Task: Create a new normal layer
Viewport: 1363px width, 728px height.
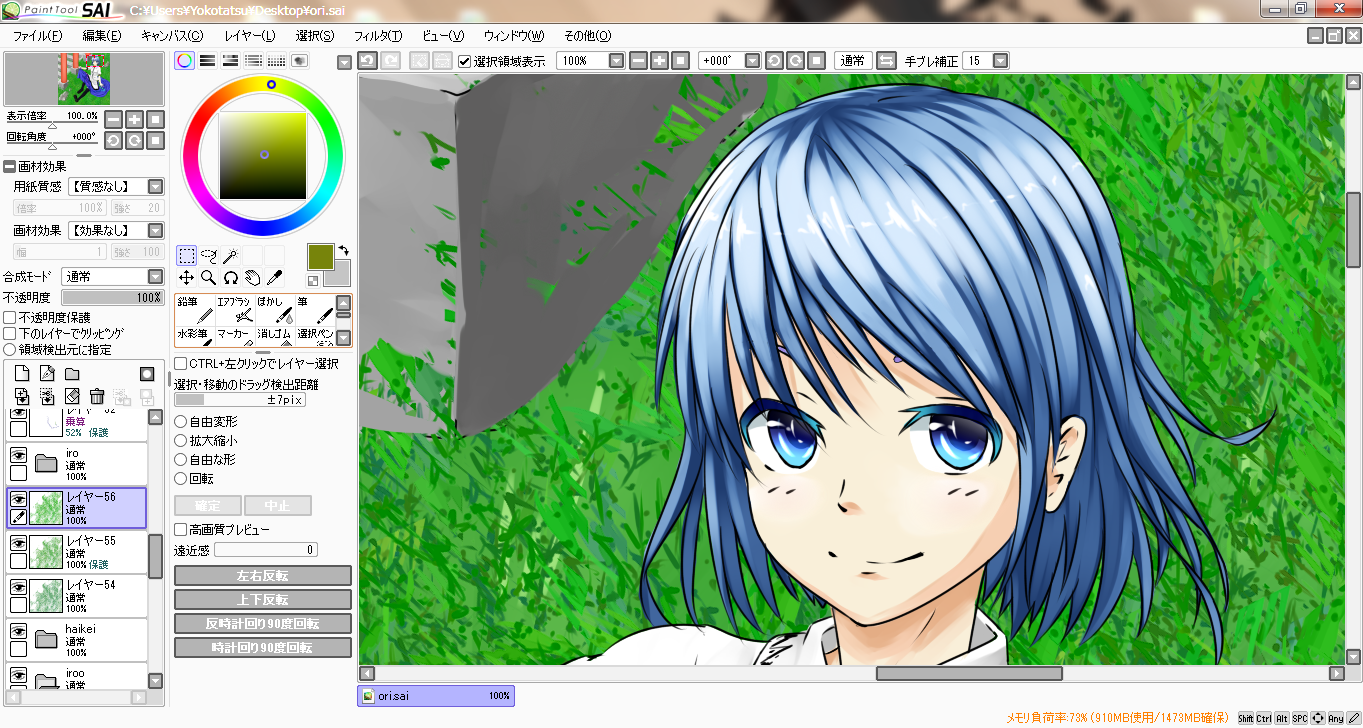Action: [x=22, y=373]
